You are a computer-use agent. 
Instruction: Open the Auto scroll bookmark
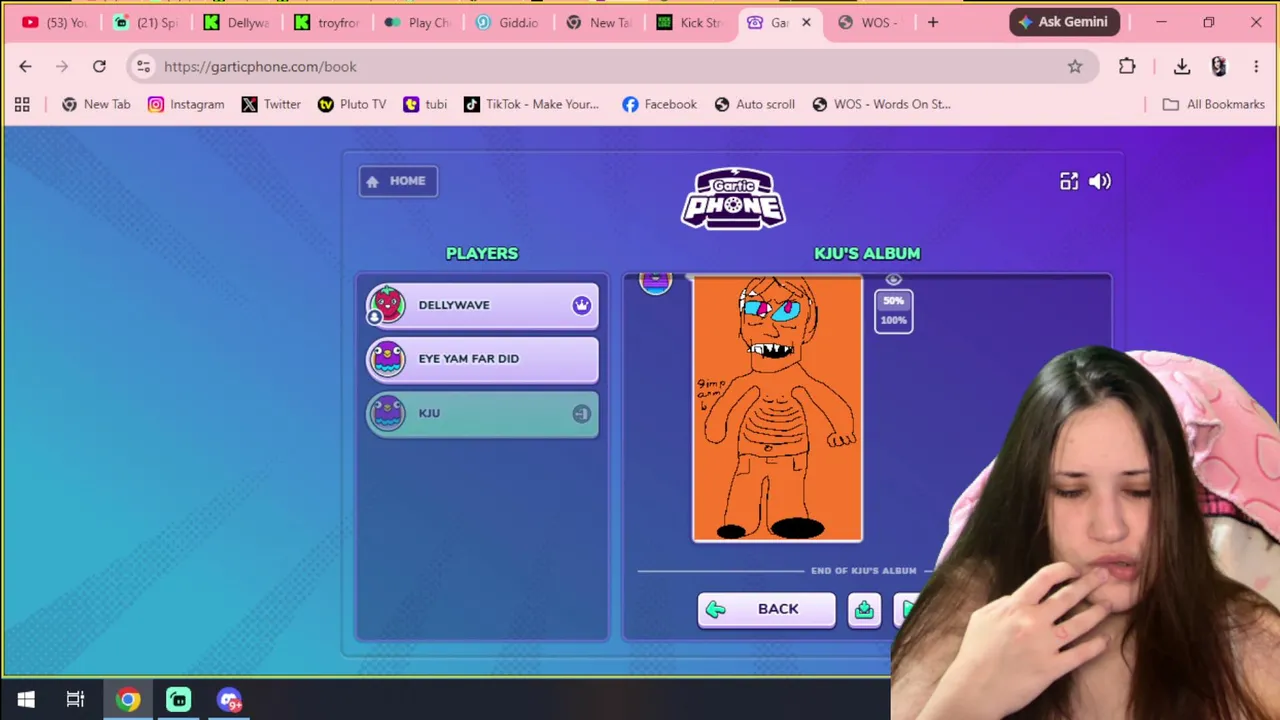tap(755, 104)
